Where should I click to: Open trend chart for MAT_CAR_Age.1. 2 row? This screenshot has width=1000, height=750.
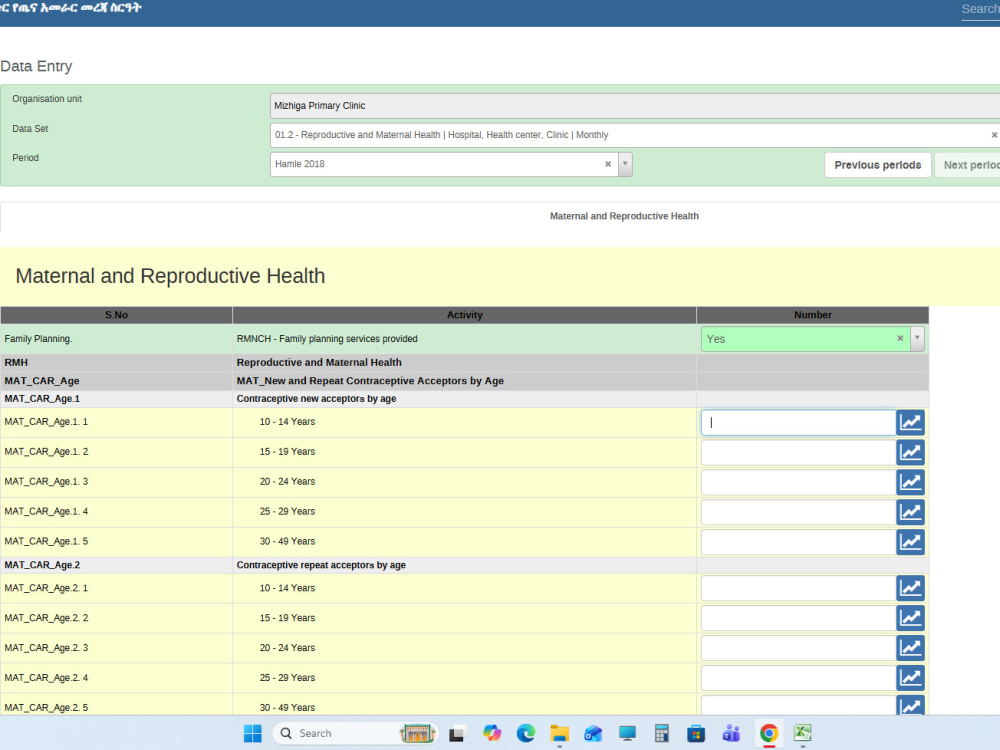pyautogui.click(x=910, y=452)
